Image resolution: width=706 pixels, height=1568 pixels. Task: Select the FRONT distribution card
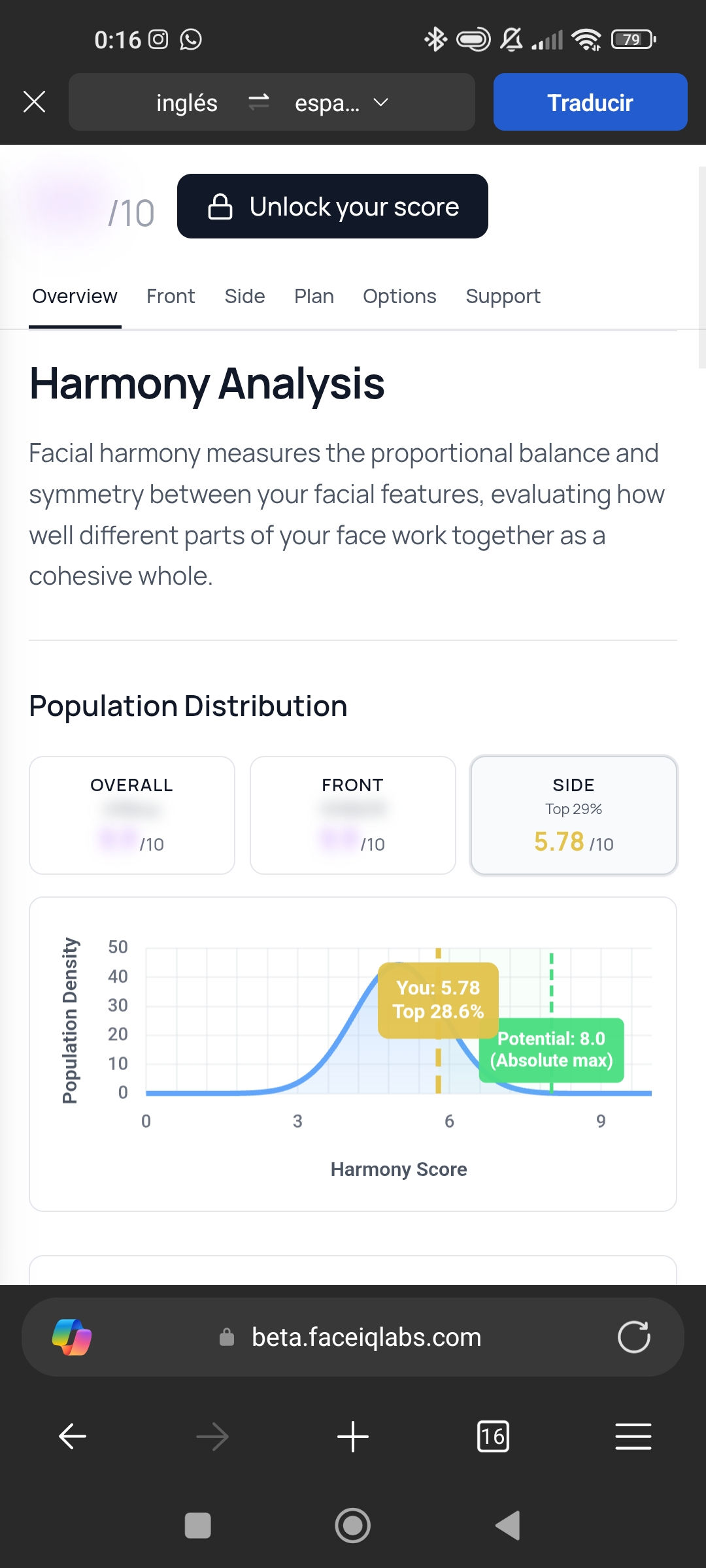pos(353,815)
